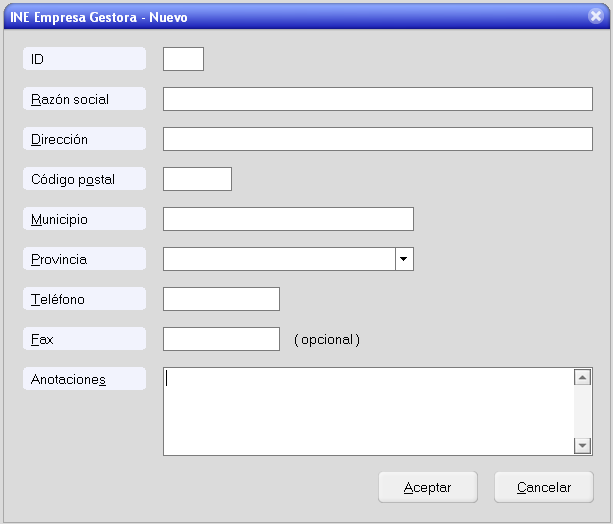
Task: Click inside the Provincia combo box field
Action: point(278,259)
